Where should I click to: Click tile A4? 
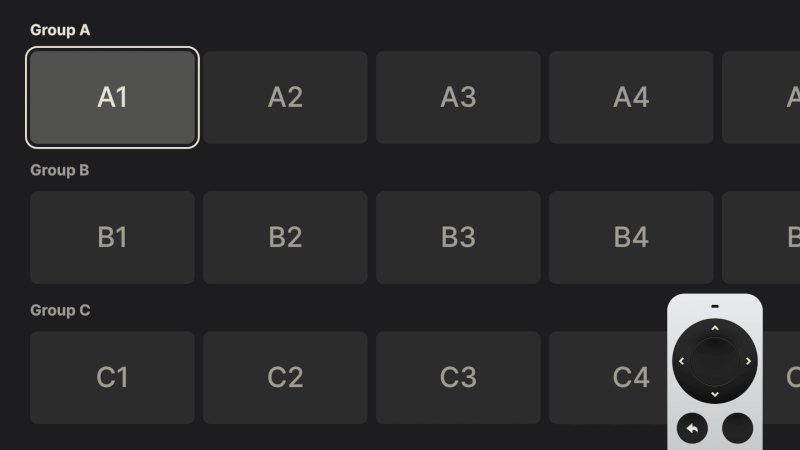(x=631, y=97)
